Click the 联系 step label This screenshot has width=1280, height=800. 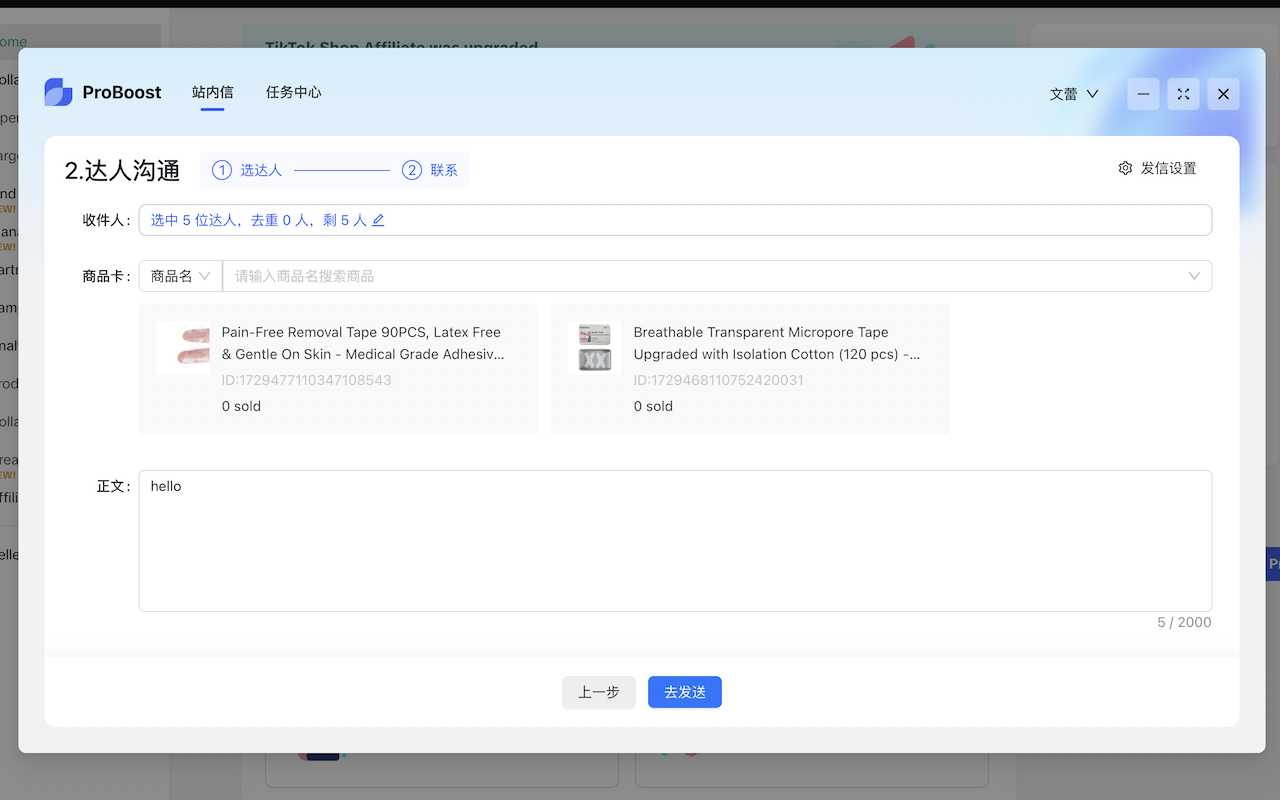click(x=443, y=170)
